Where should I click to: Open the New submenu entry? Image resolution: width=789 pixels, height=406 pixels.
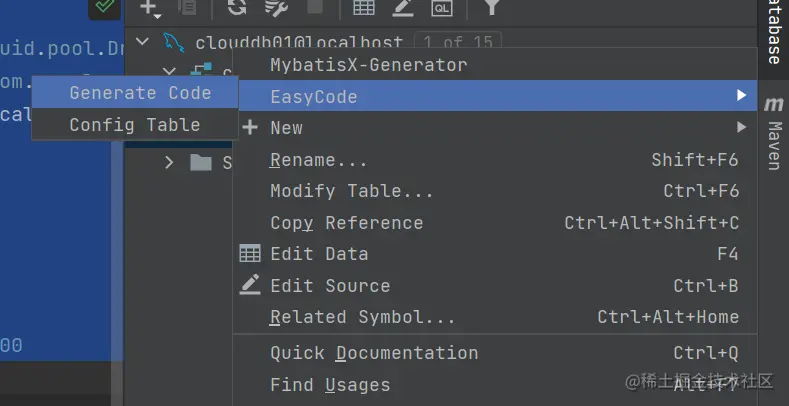click(x=496, y=127)
